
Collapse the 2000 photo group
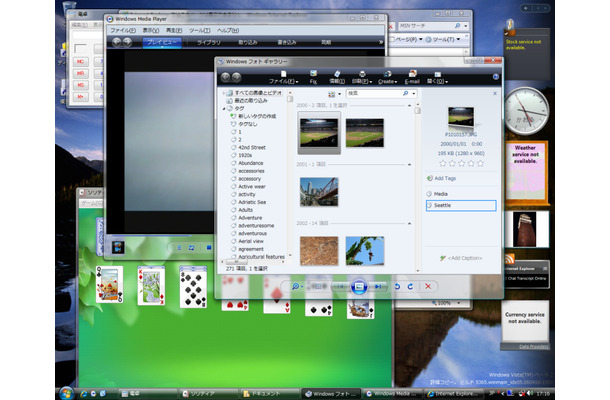[x=409, y=105]
